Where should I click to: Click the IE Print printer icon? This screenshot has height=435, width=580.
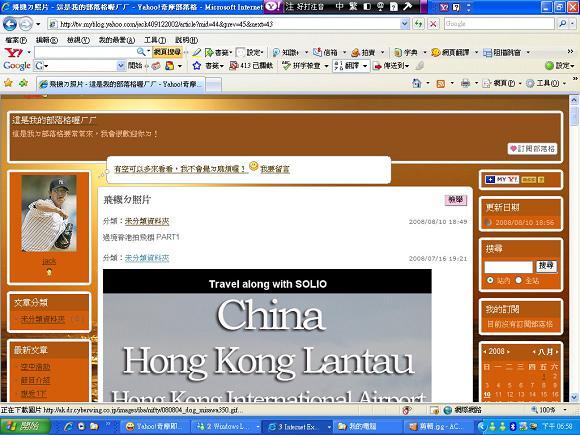[465, 83]
